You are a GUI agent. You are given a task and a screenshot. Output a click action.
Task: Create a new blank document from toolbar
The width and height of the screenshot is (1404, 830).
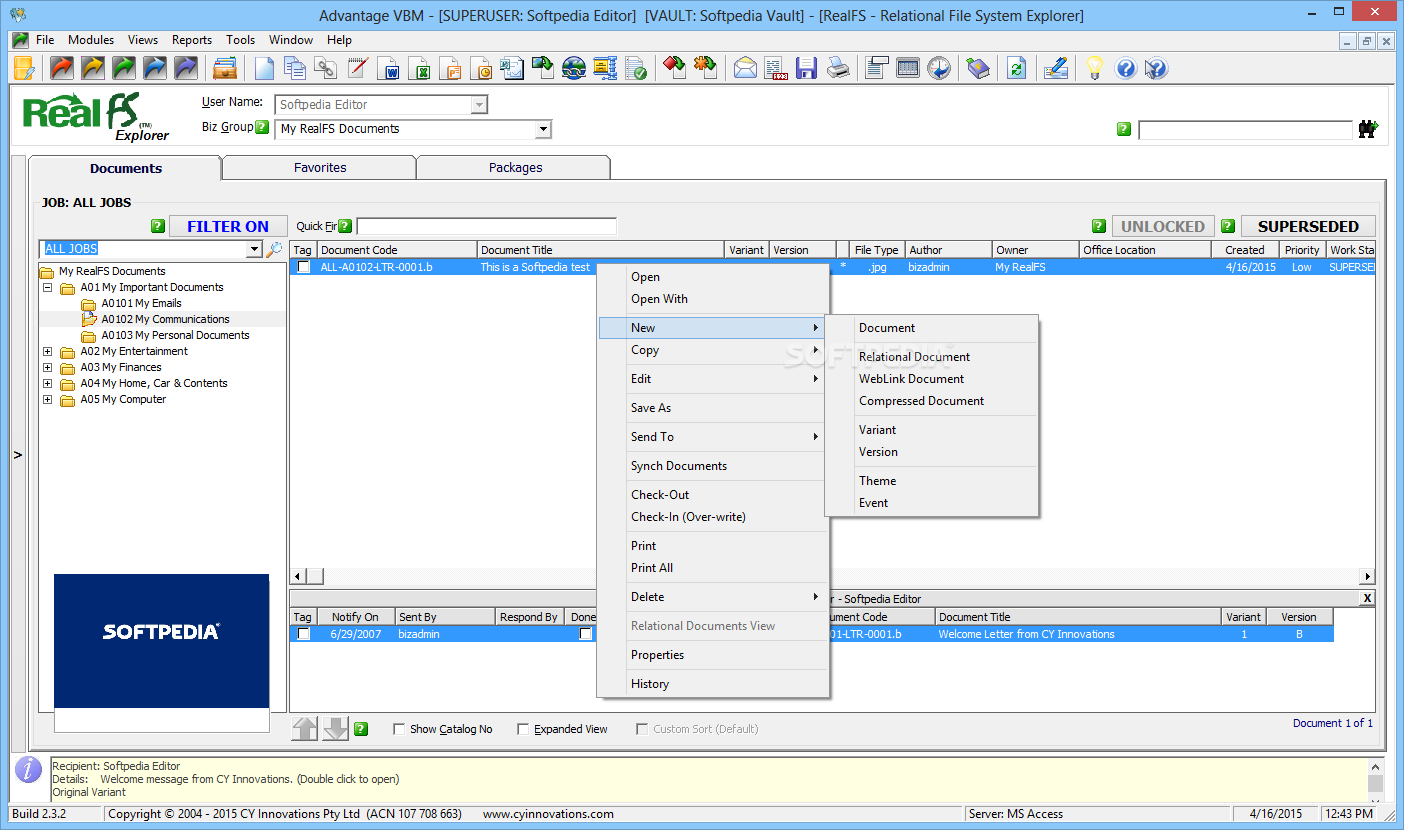pyautogui.click(x=265, y=68)
